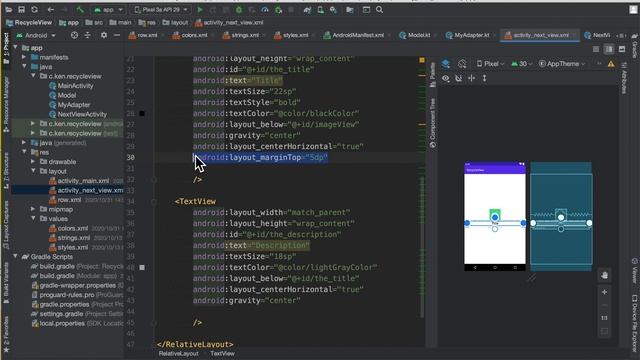640x360 pixels.
Task: Open the AVD Manager icon
Action: pyautogui.click(x=320, y=9)
